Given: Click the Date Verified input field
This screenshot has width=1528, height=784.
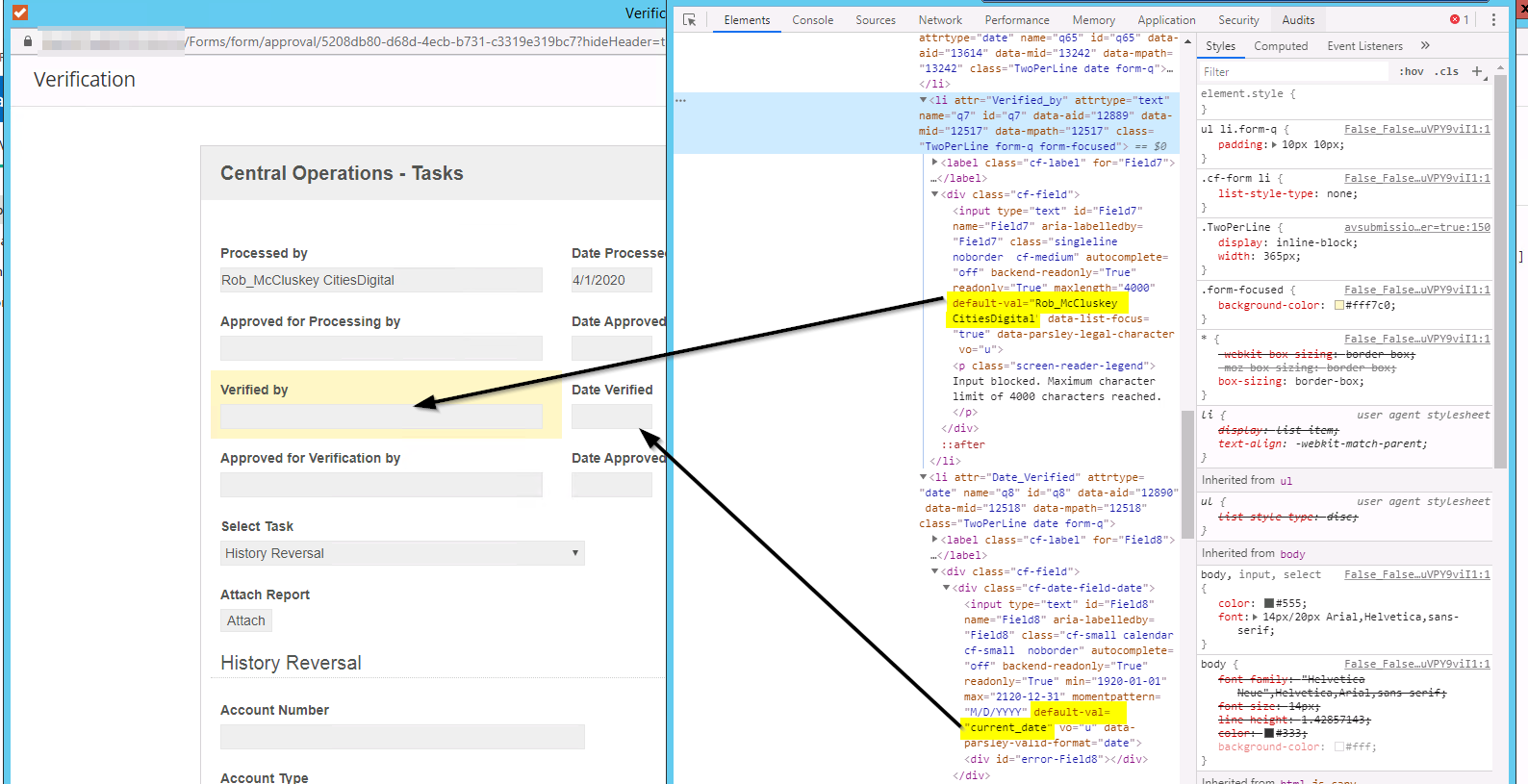Looking at the screenshot, I should (x=612, y=417).
